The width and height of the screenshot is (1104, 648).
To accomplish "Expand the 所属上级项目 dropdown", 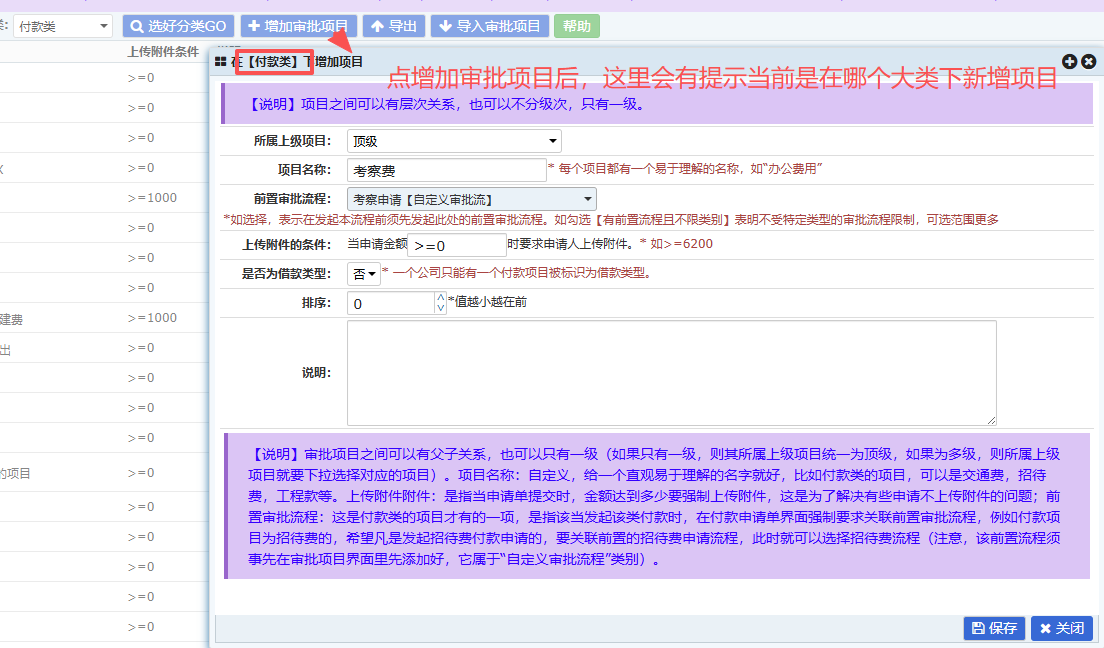I will tap(454, 141).
